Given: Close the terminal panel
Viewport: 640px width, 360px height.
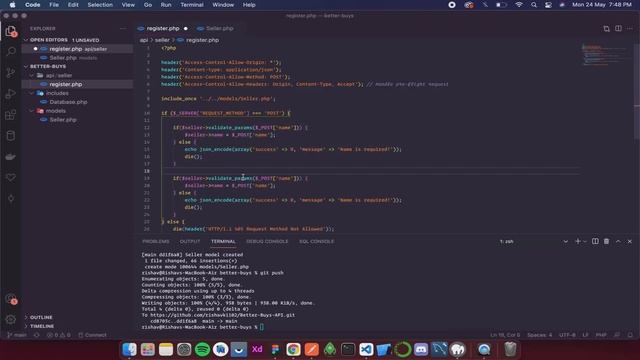Looking at the screenshot, I should pos(630,241).
